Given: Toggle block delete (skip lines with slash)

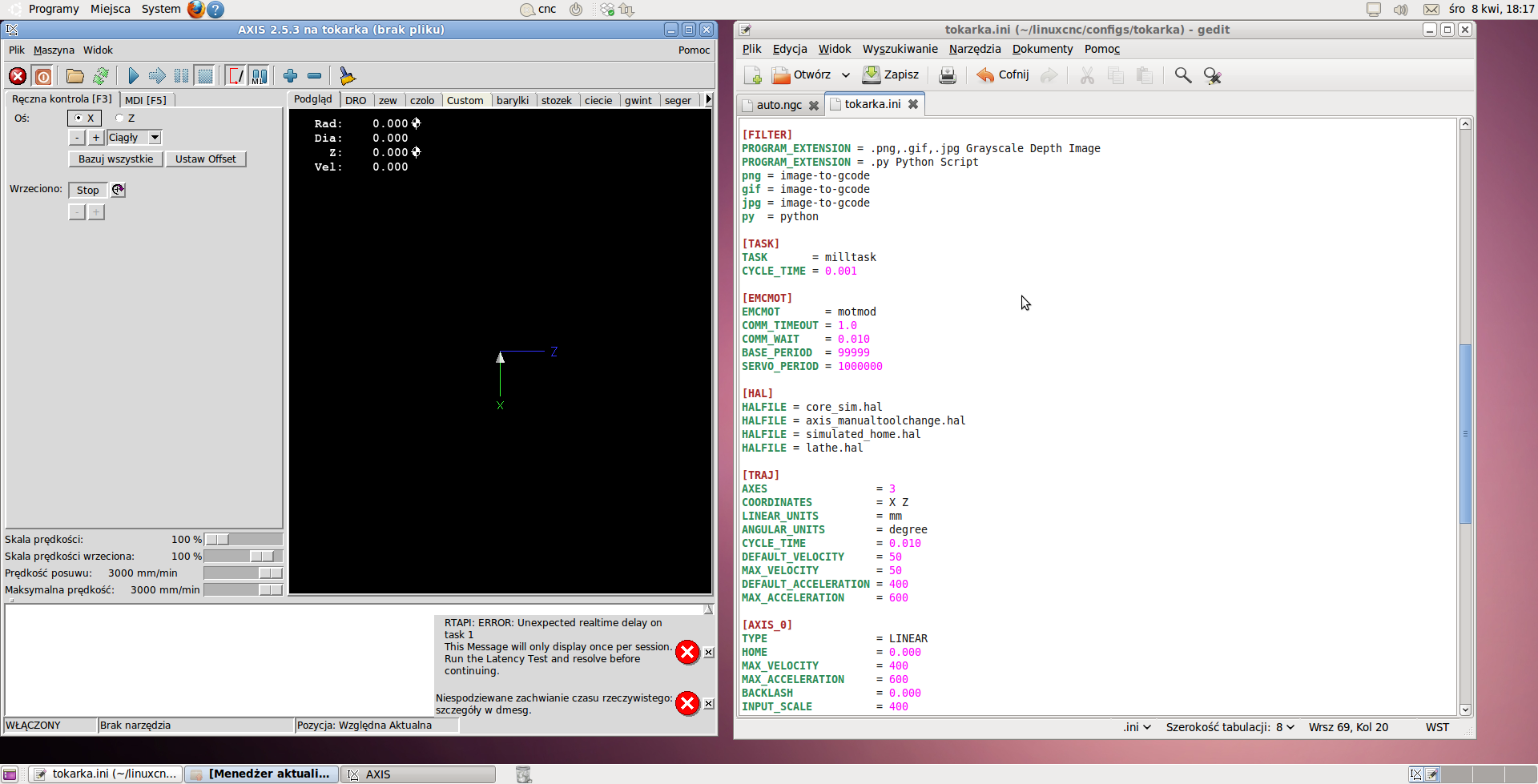Looking at the screenshot, I should pyautogui.click(x=236, y=76).
